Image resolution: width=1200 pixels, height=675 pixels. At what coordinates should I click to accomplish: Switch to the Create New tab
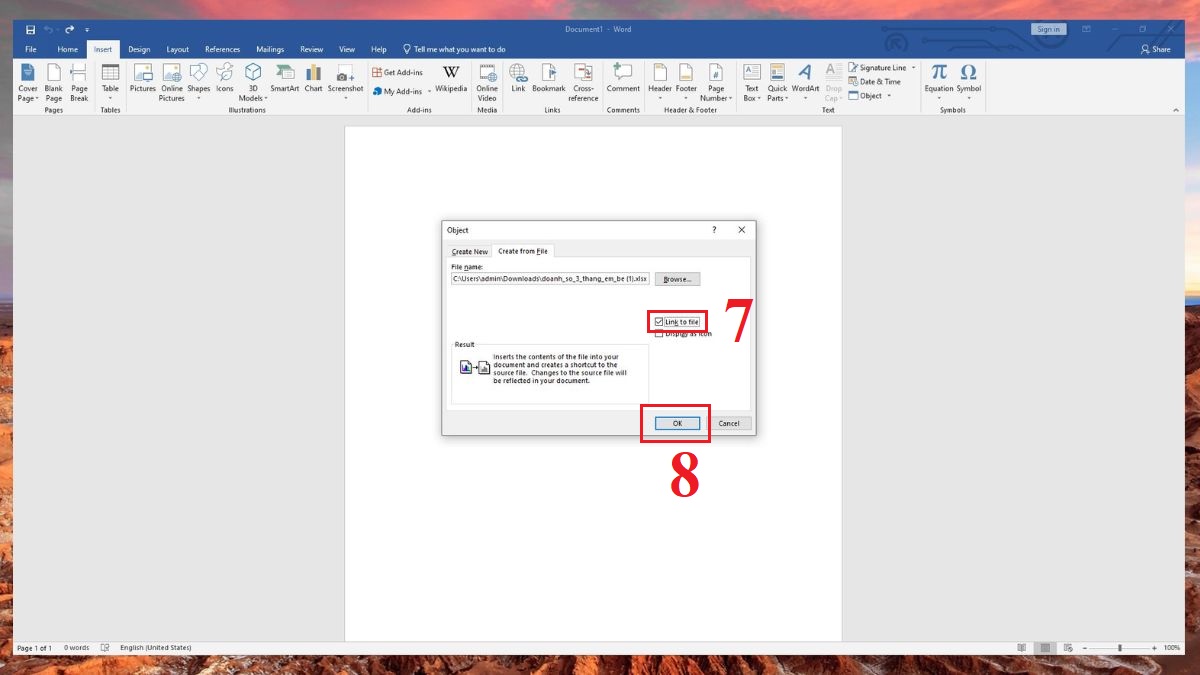pyautogui.click(x=469, y=252)
